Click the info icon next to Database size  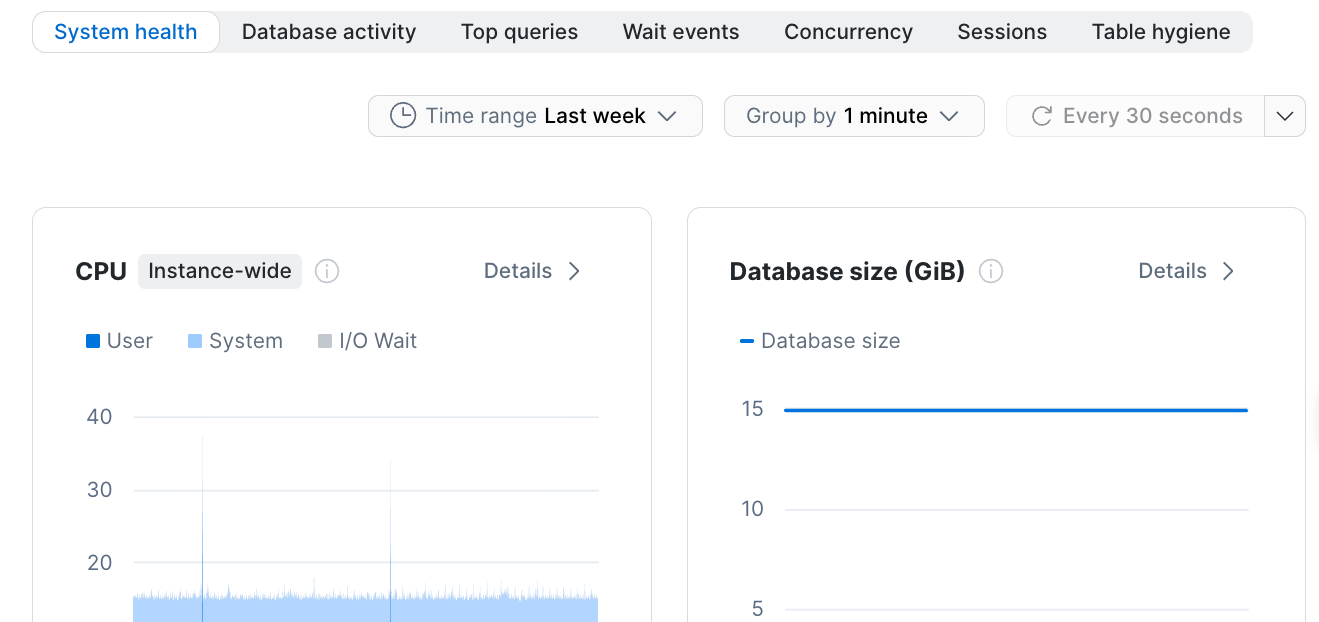991,271
